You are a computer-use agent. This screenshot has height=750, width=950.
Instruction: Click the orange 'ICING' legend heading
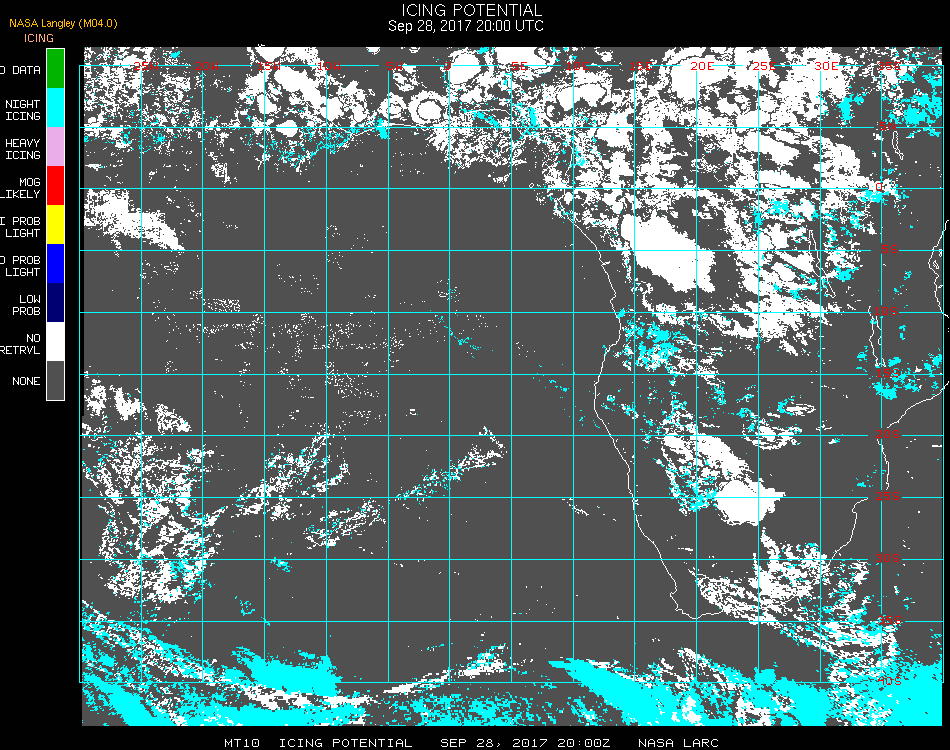[39, 38]
